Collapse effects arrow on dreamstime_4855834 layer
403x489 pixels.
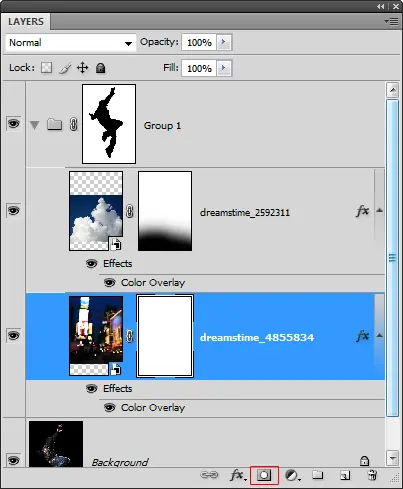point(379,335)
